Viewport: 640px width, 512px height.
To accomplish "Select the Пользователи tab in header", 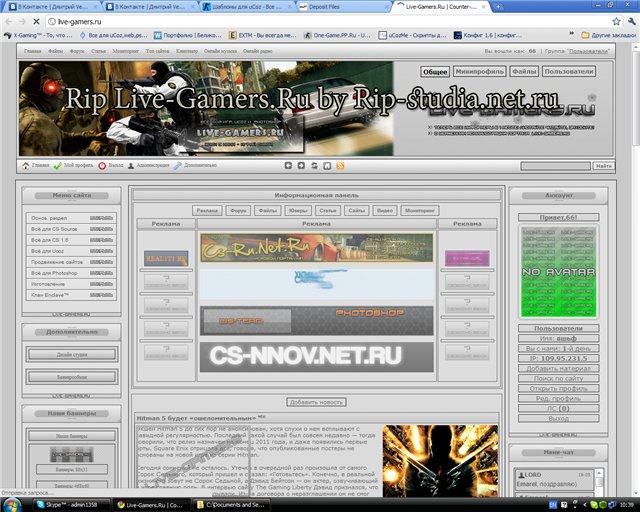I will click(x=569, y=71).
